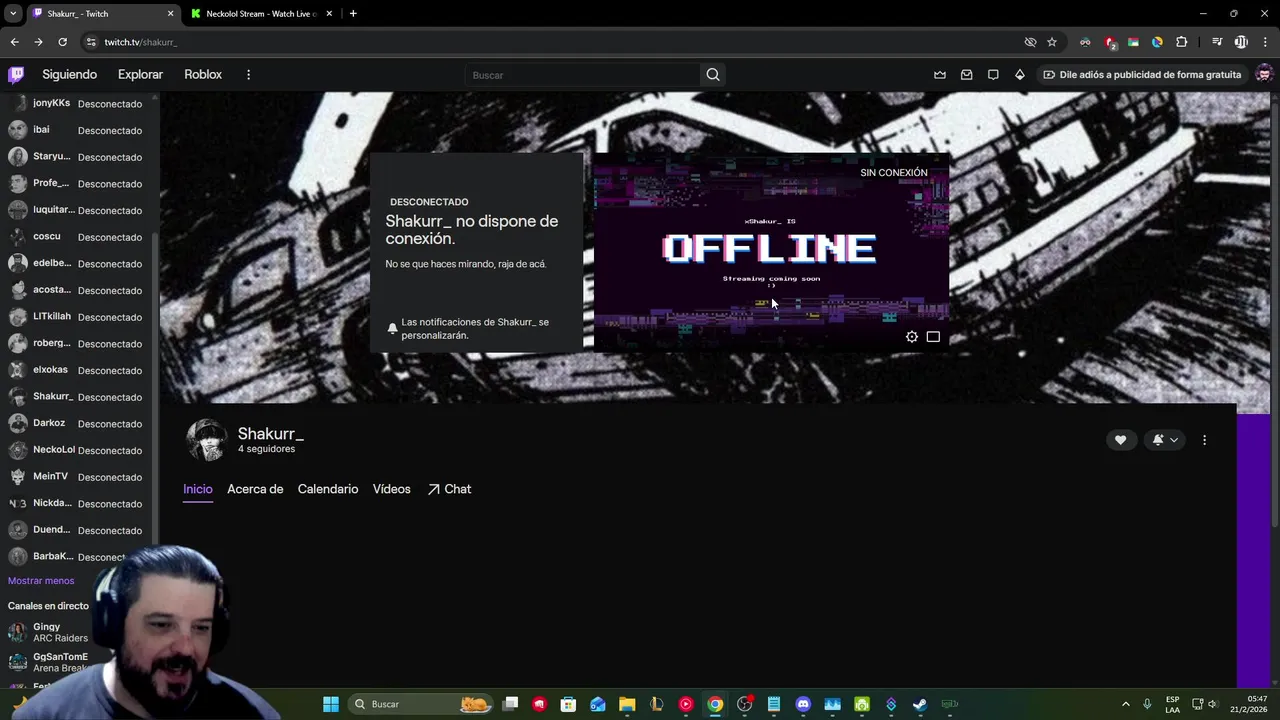Open the Windows Start menu
Screen dimensions: 1280x720
331,704
